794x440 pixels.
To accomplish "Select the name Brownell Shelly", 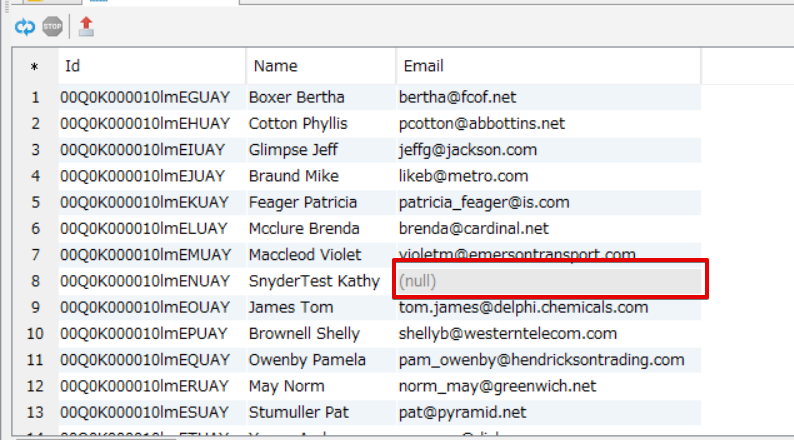I will (x=304, y=334).
